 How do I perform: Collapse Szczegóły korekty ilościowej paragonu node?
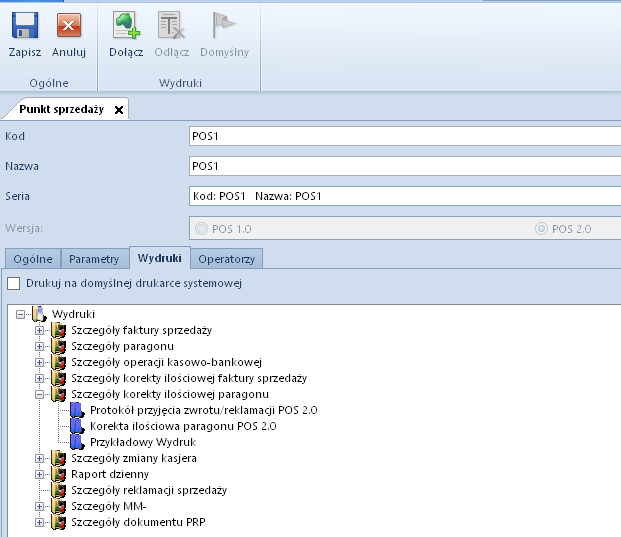[39, 394]
